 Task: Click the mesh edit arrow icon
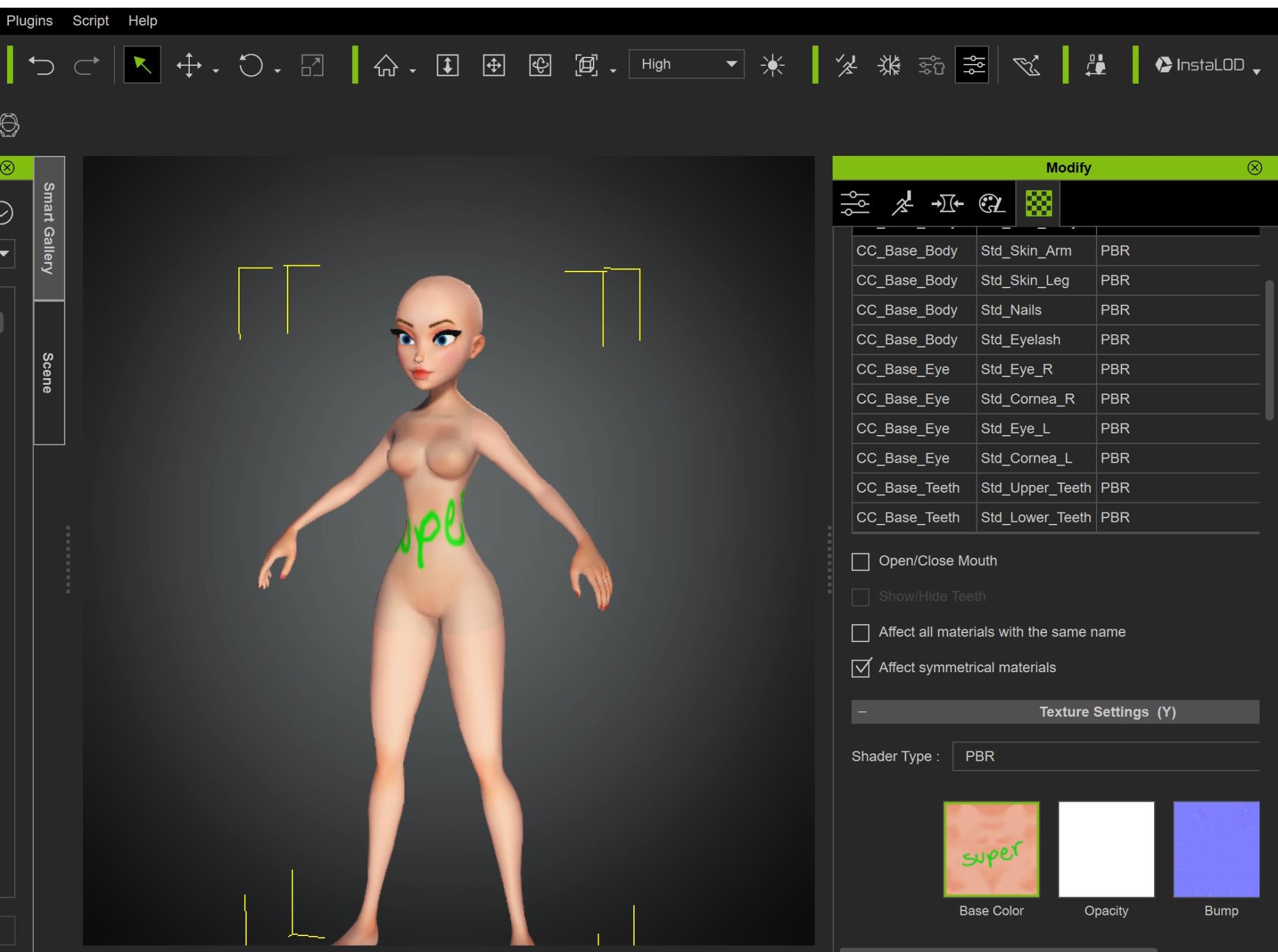pyautogui.click(x=1027, y=65)
